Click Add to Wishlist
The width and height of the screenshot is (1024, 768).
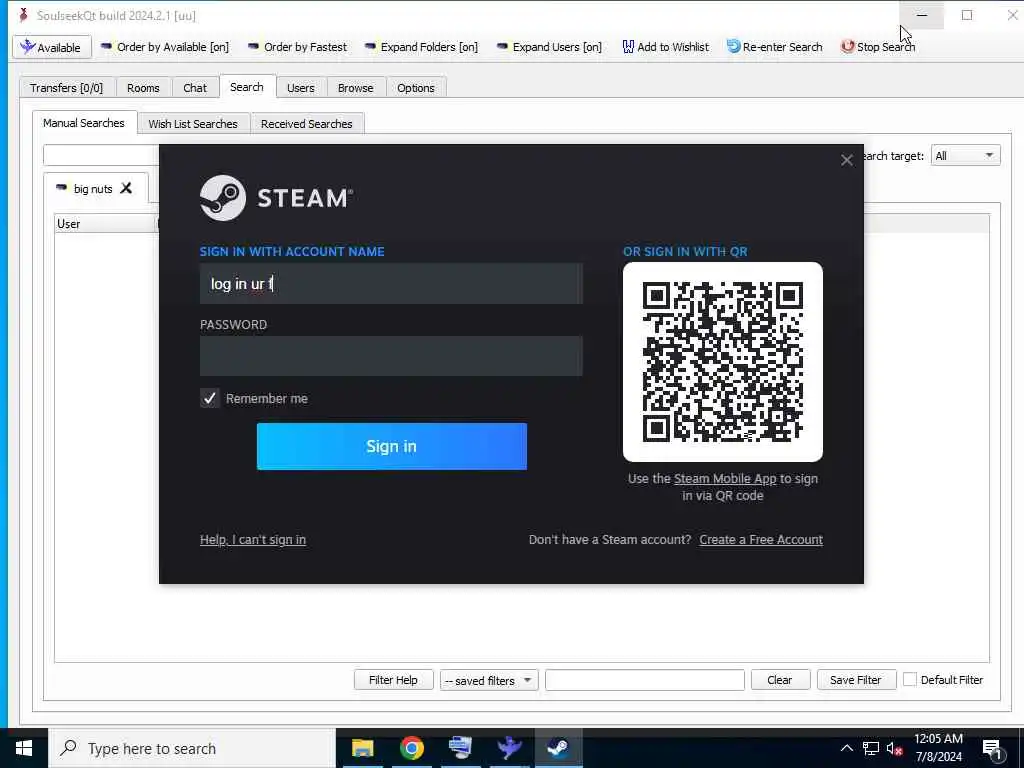[665, 47]
